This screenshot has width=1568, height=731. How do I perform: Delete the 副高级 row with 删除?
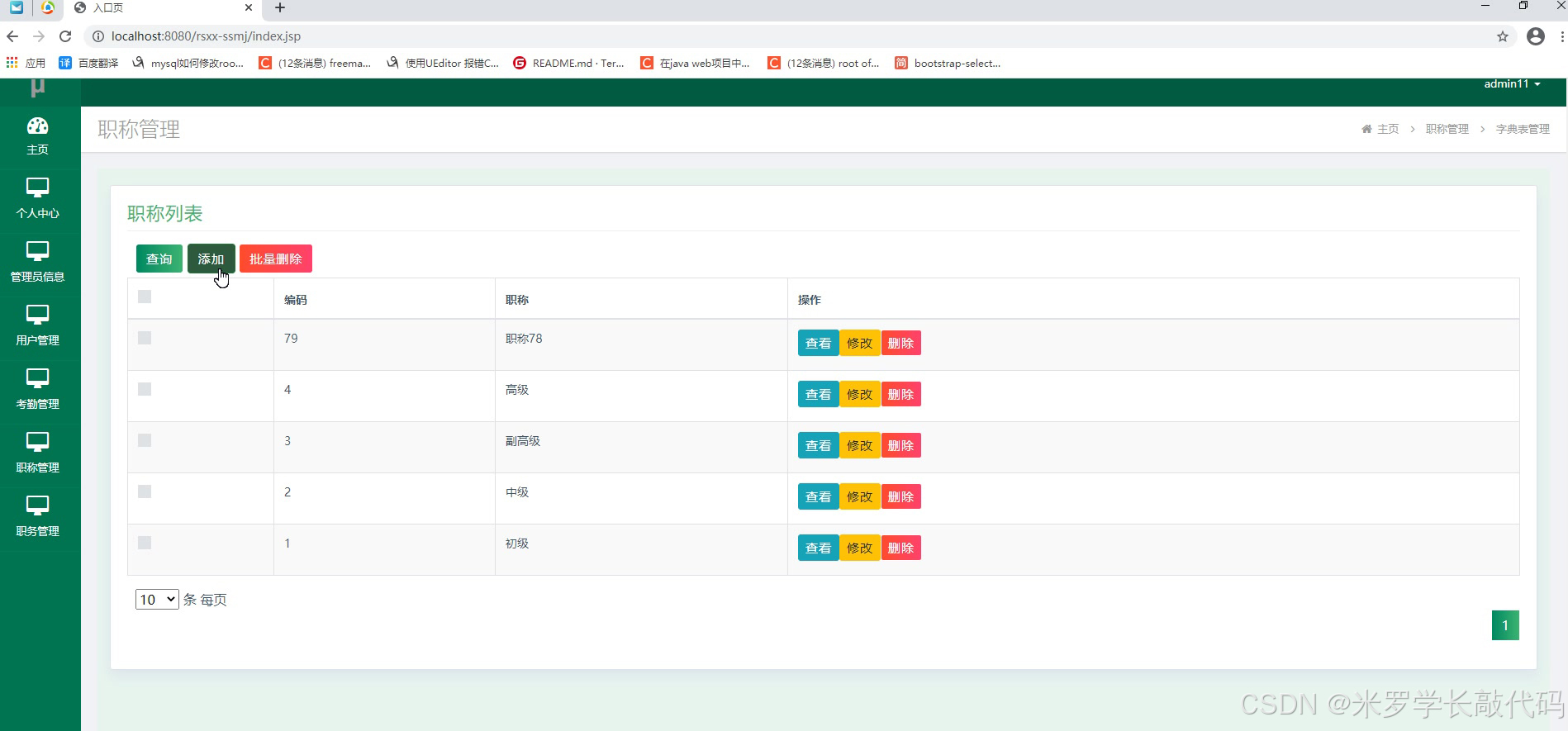900,445
